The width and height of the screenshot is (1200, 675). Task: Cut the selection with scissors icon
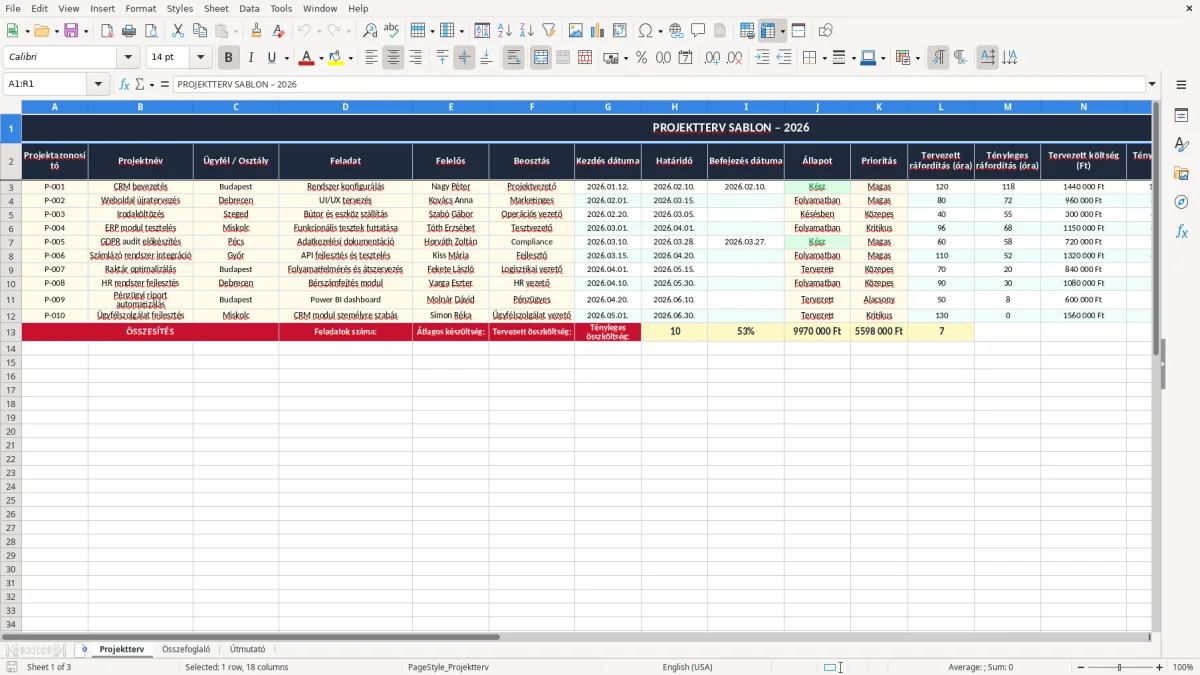[178, 31]
